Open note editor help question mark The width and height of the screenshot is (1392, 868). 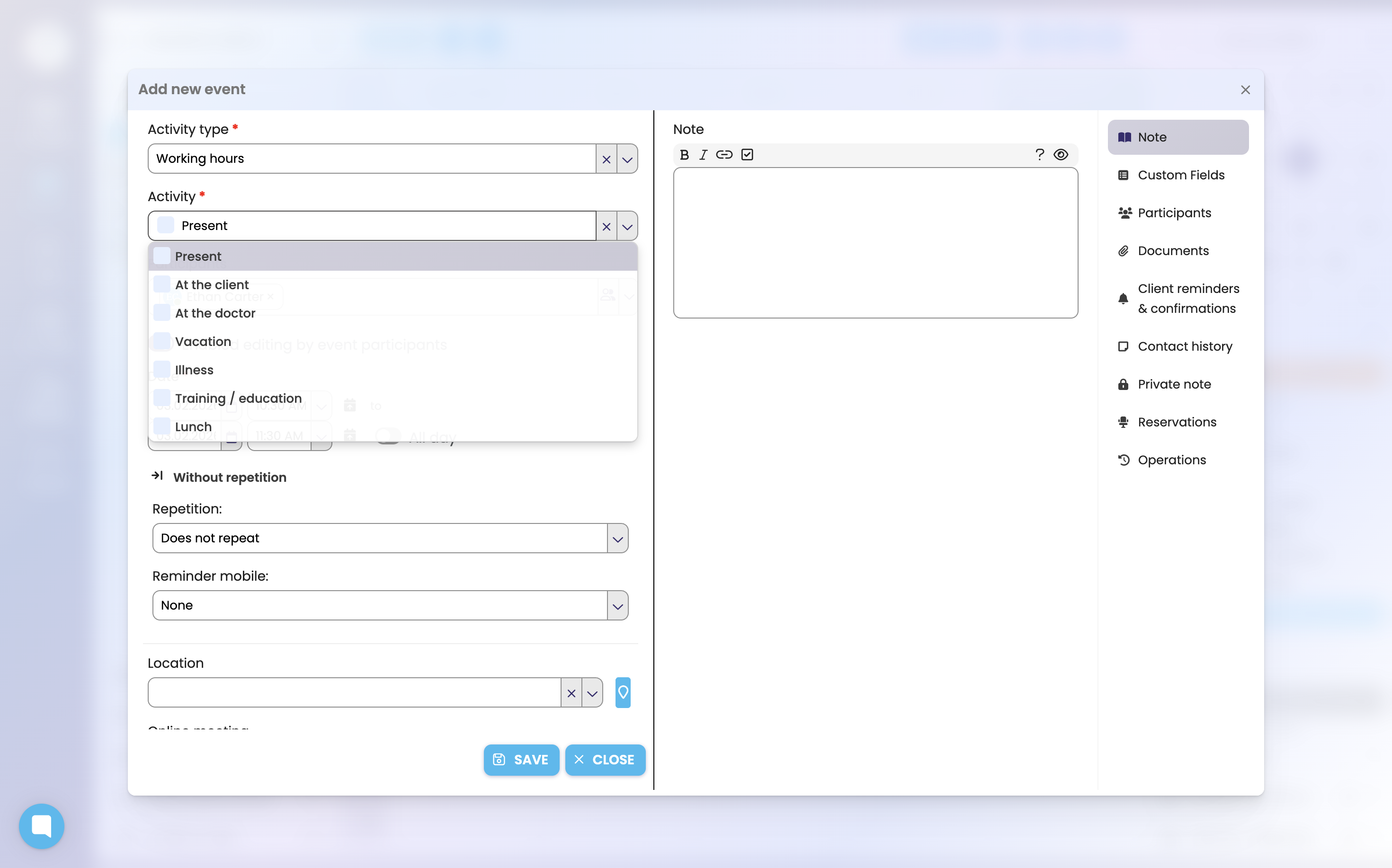[1039, 154]
